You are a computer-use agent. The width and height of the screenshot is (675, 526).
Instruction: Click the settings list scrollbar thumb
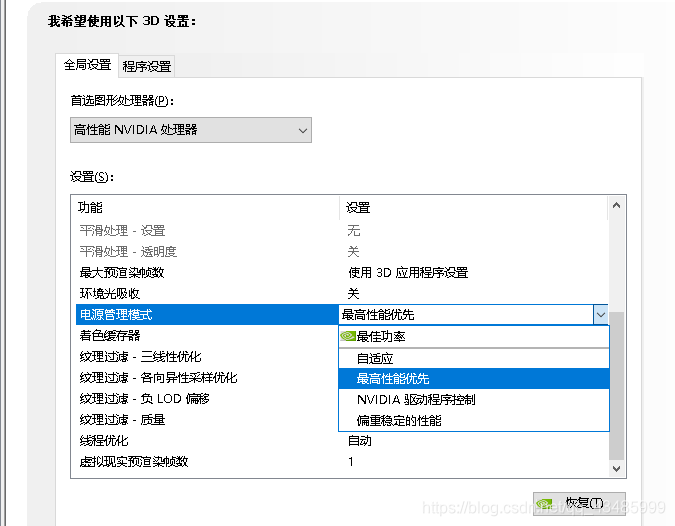(616, 386)
